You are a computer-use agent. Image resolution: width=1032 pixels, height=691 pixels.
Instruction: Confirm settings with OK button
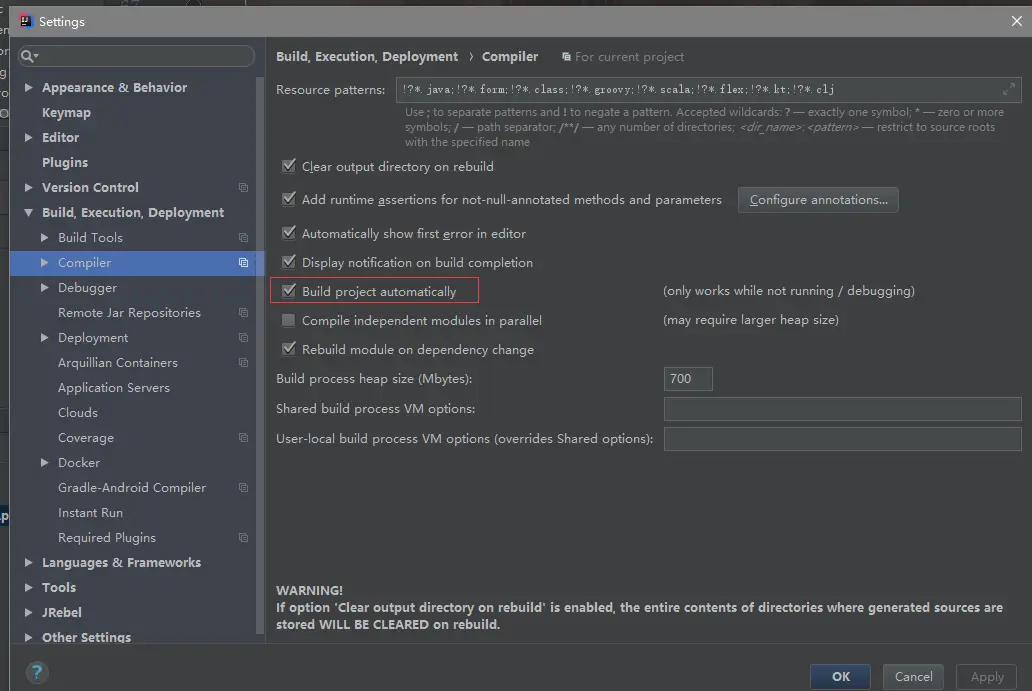840,677
